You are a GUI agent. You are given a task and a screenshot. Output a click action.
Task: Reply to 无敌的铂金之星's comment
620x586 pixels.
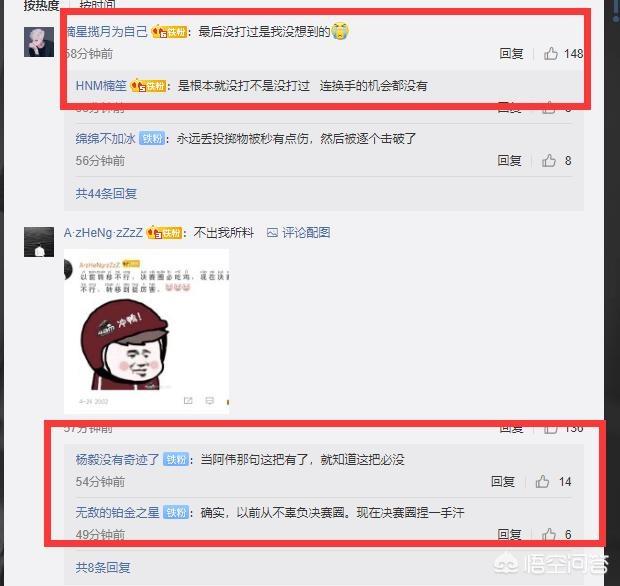click(509, 534)
